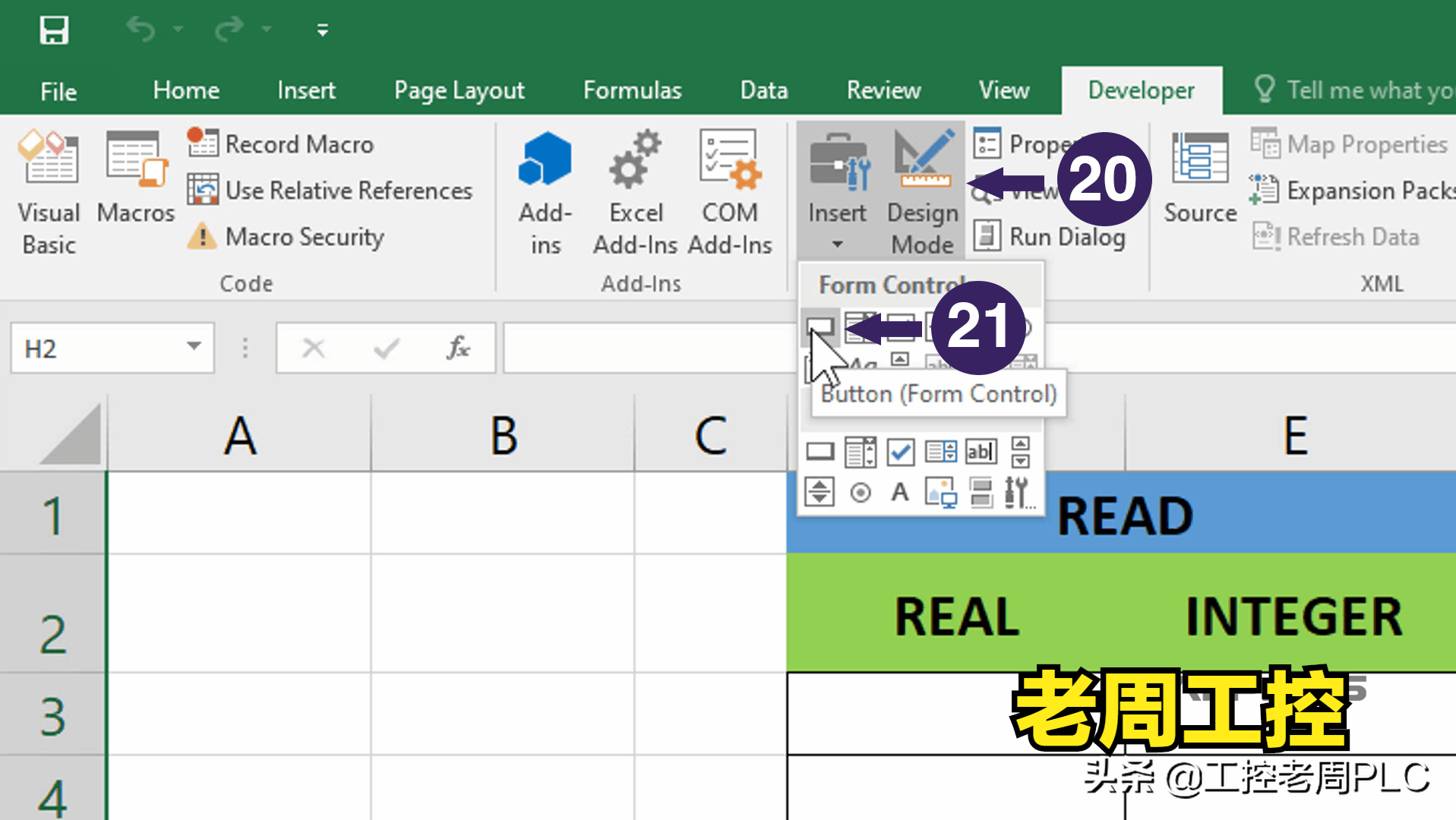Screen dimensions: 1456x820
Task: Select the Button form control
Action: click(x=823, y=326)
